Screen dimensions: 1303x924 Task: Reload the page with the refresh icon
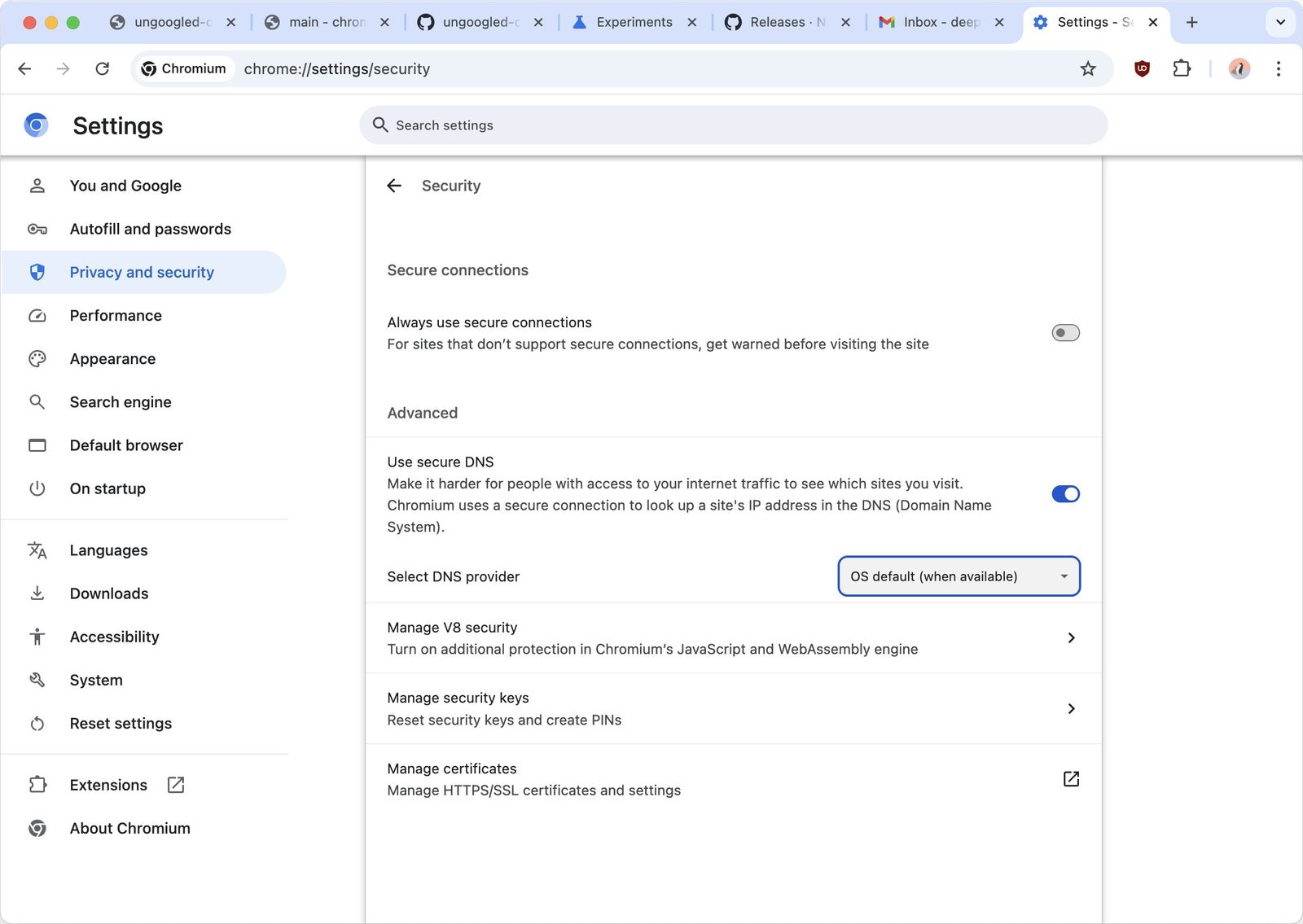102,68
